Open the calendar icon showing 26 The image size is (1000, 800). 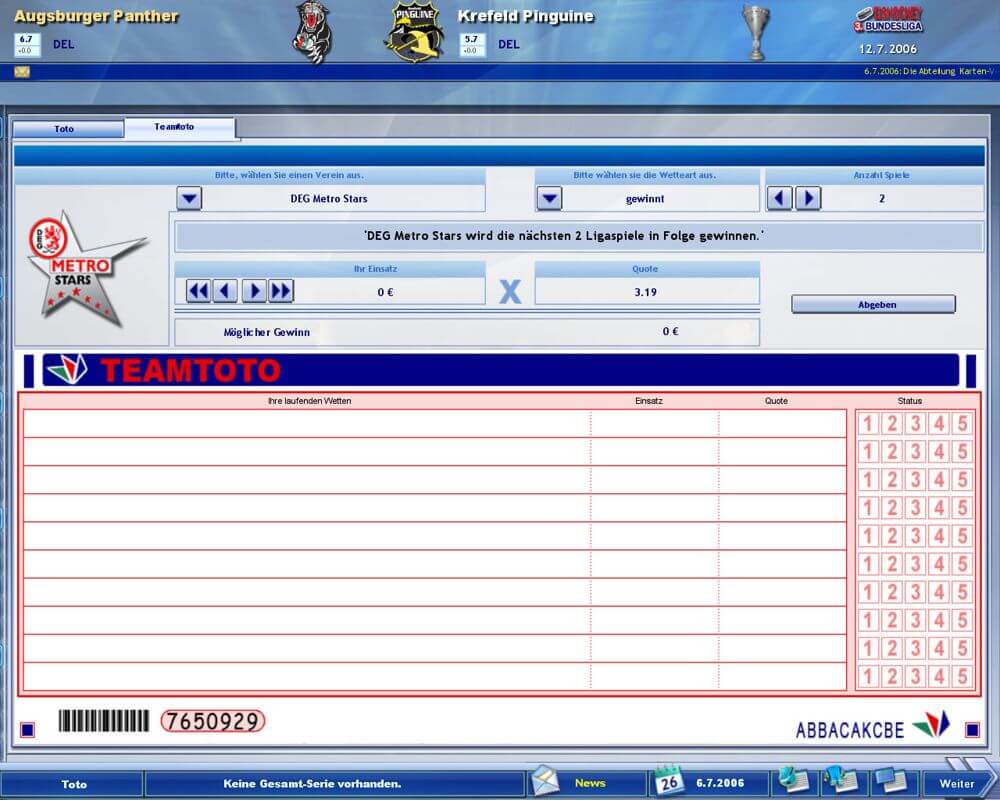(x=668, y=780)
